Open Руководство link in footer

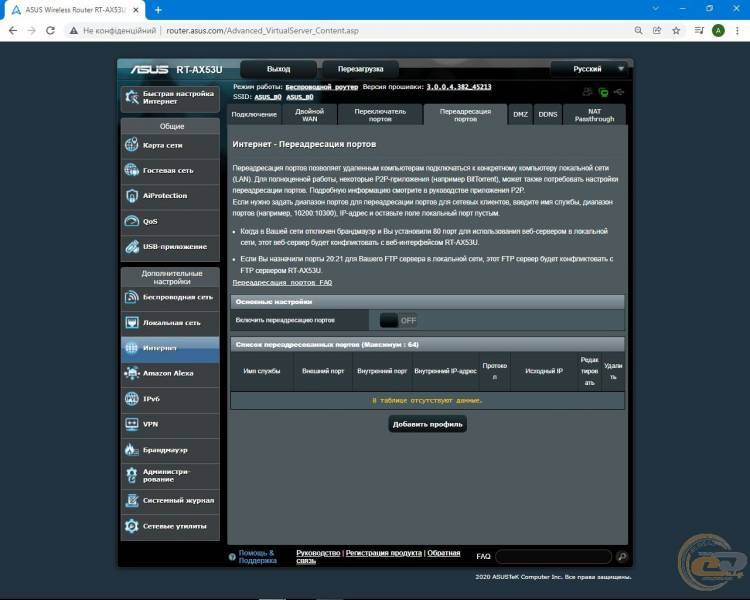click(318, 553)
